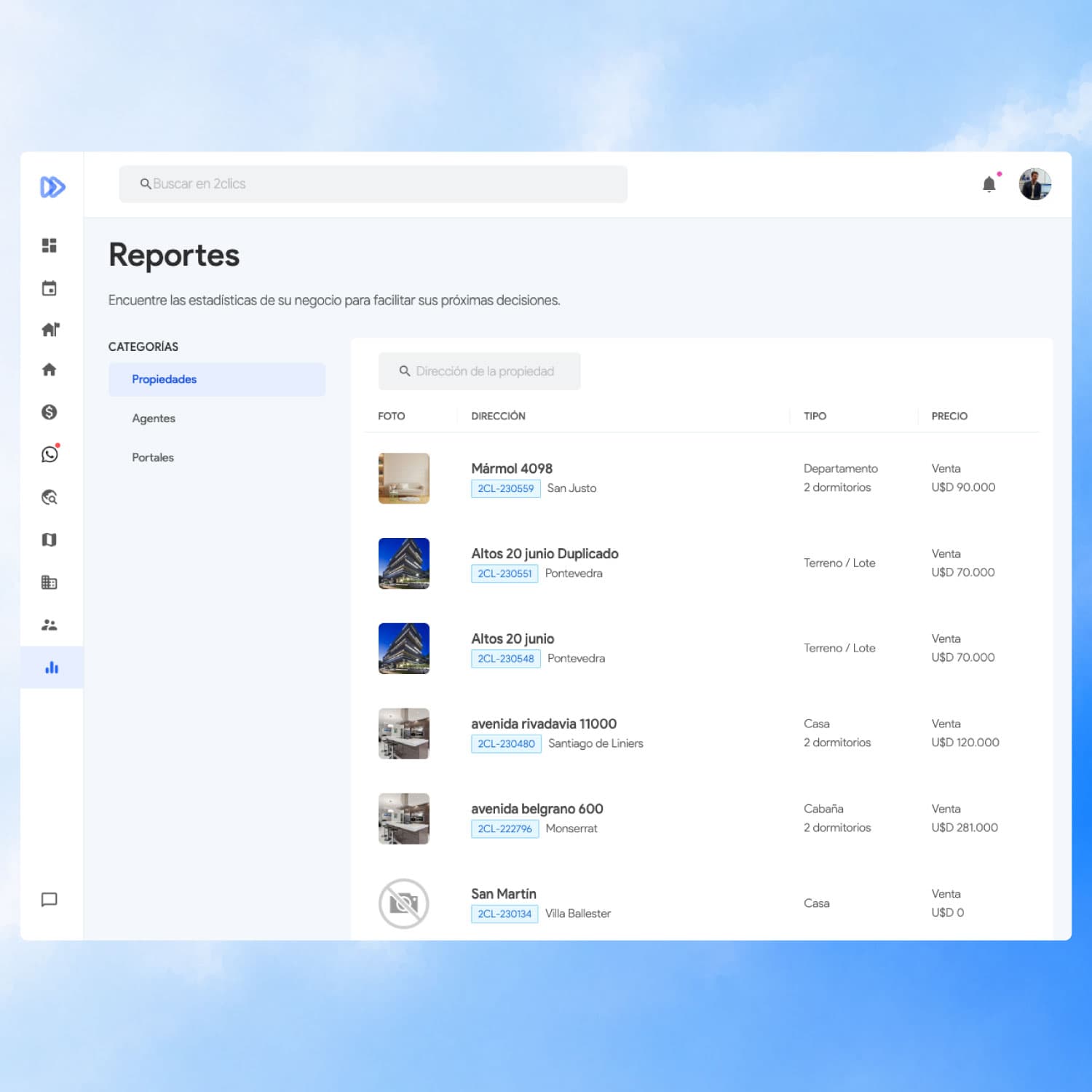
Task: Open the chat bubble icon at sidebar bottom
Action: [50, 900]
